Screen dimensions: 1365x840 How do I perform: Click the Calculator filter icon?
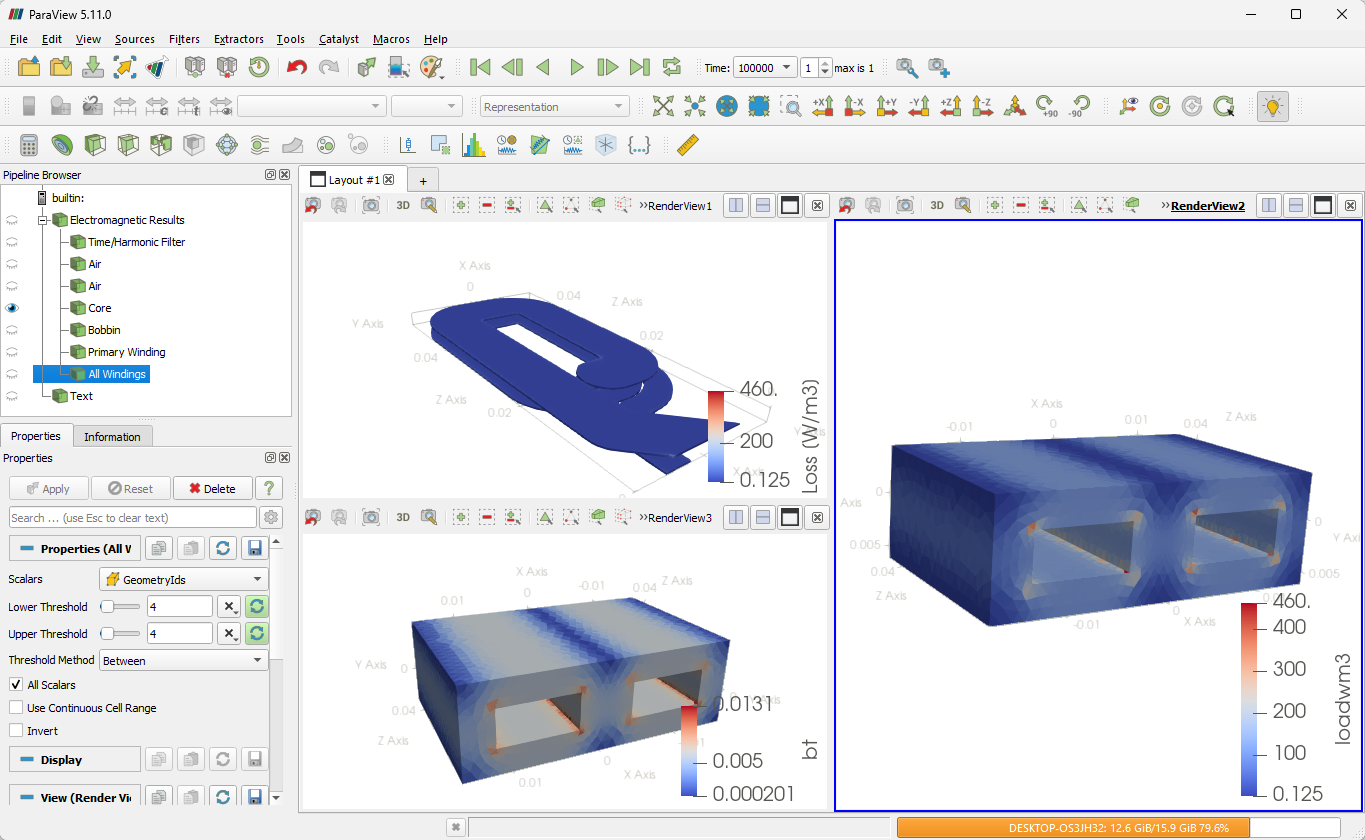[29, 145]
